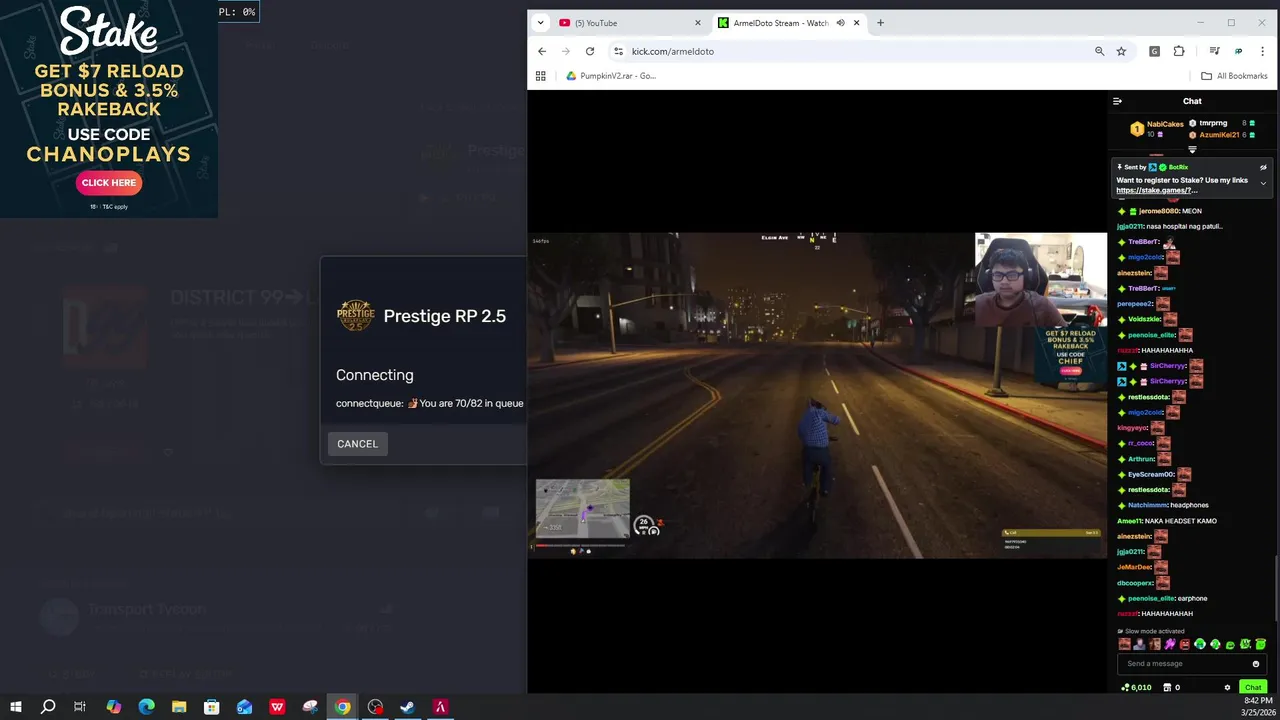Open the emote picker in message box

[x=1256, y=664]
